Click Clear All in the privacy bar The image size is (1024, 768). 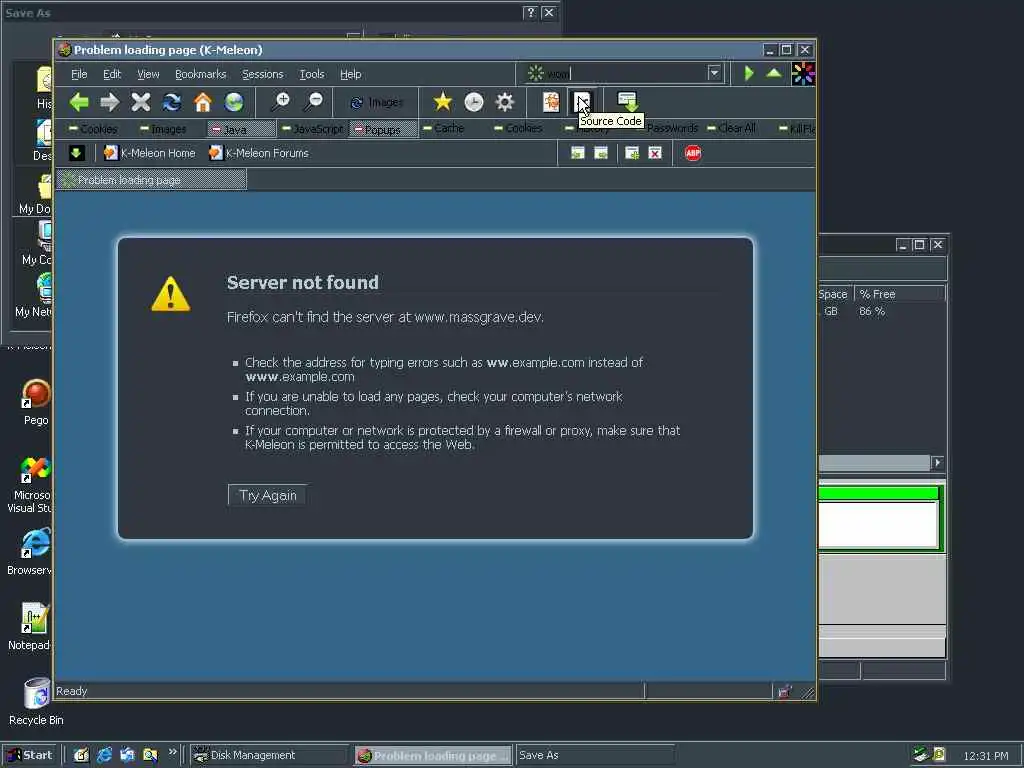tap(731, 128)
